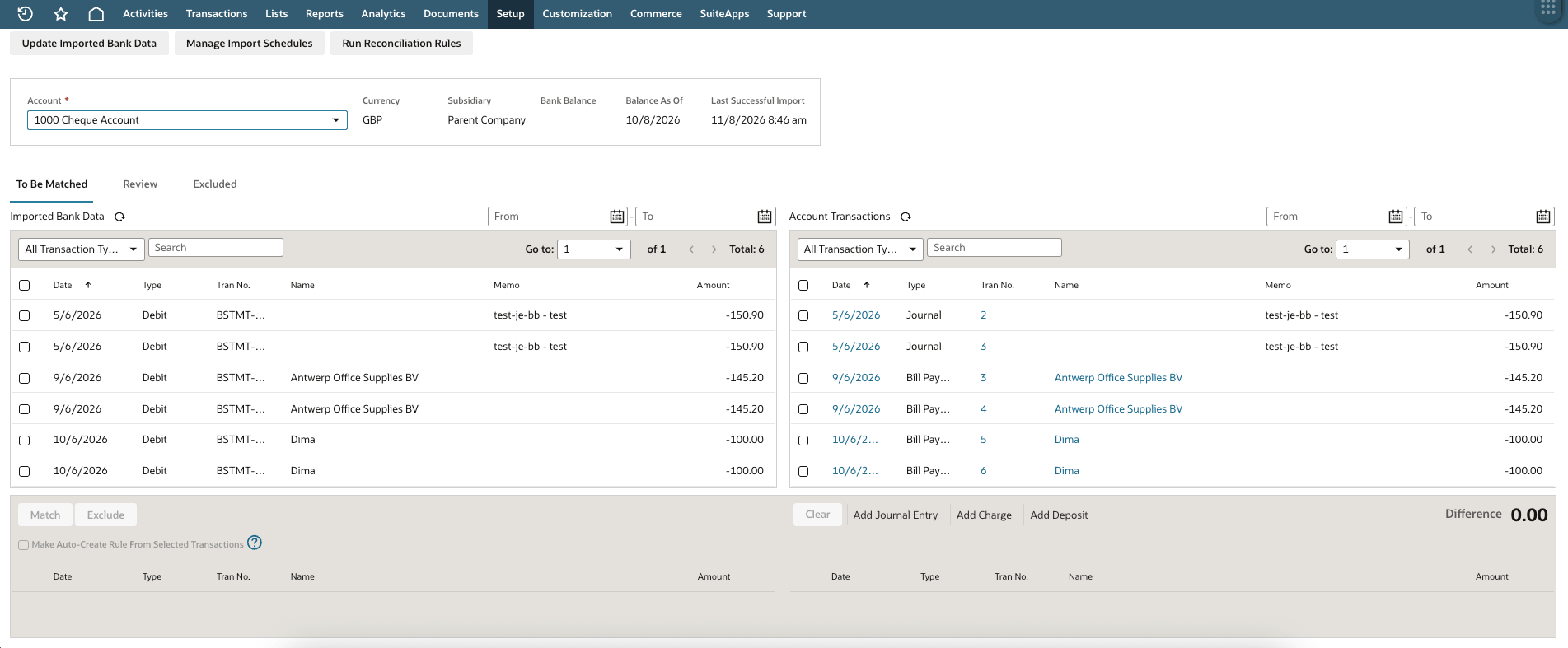1568x648 pixels.
Task: Go to previous page in Account Transactions
Action: pyautogui.click(x=1470, y=249)
